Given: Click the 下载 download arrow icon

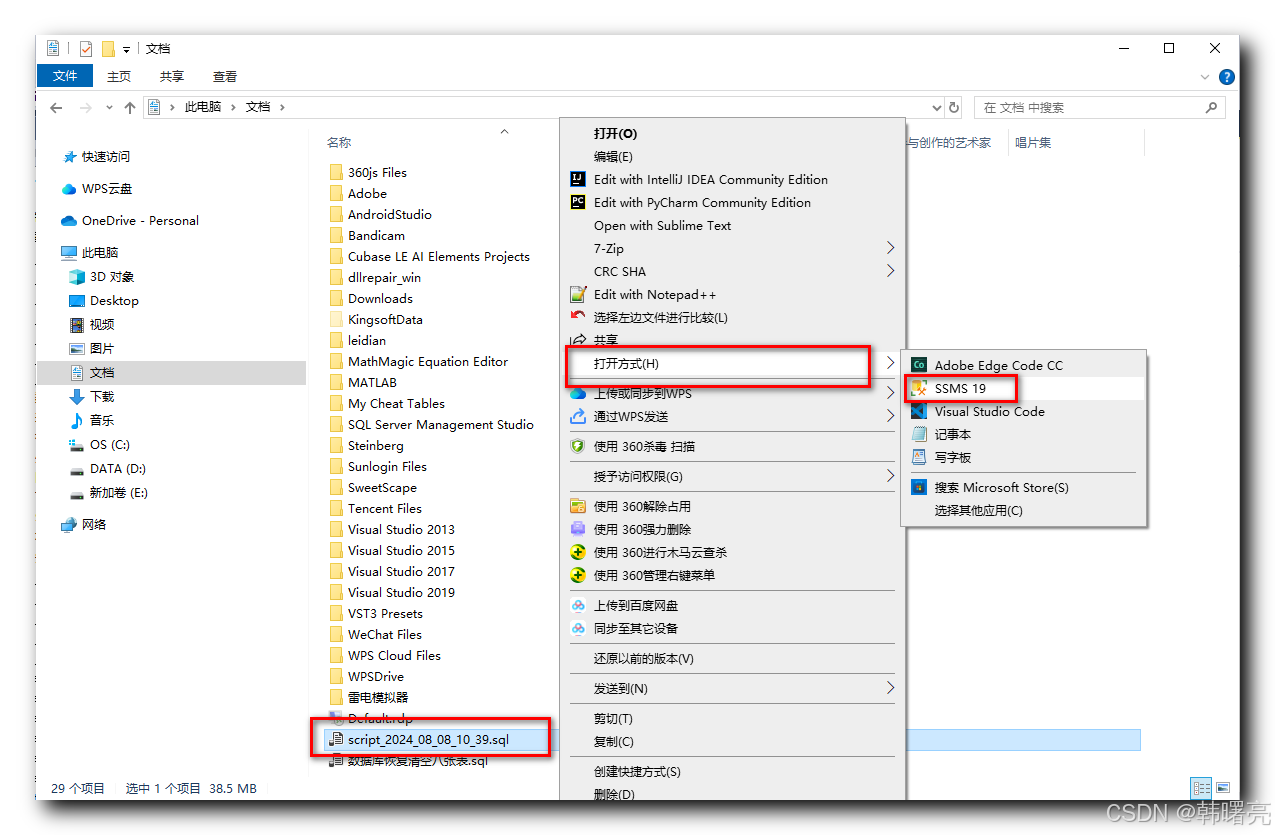Looking at the screenshot, I should pos(77,397).
